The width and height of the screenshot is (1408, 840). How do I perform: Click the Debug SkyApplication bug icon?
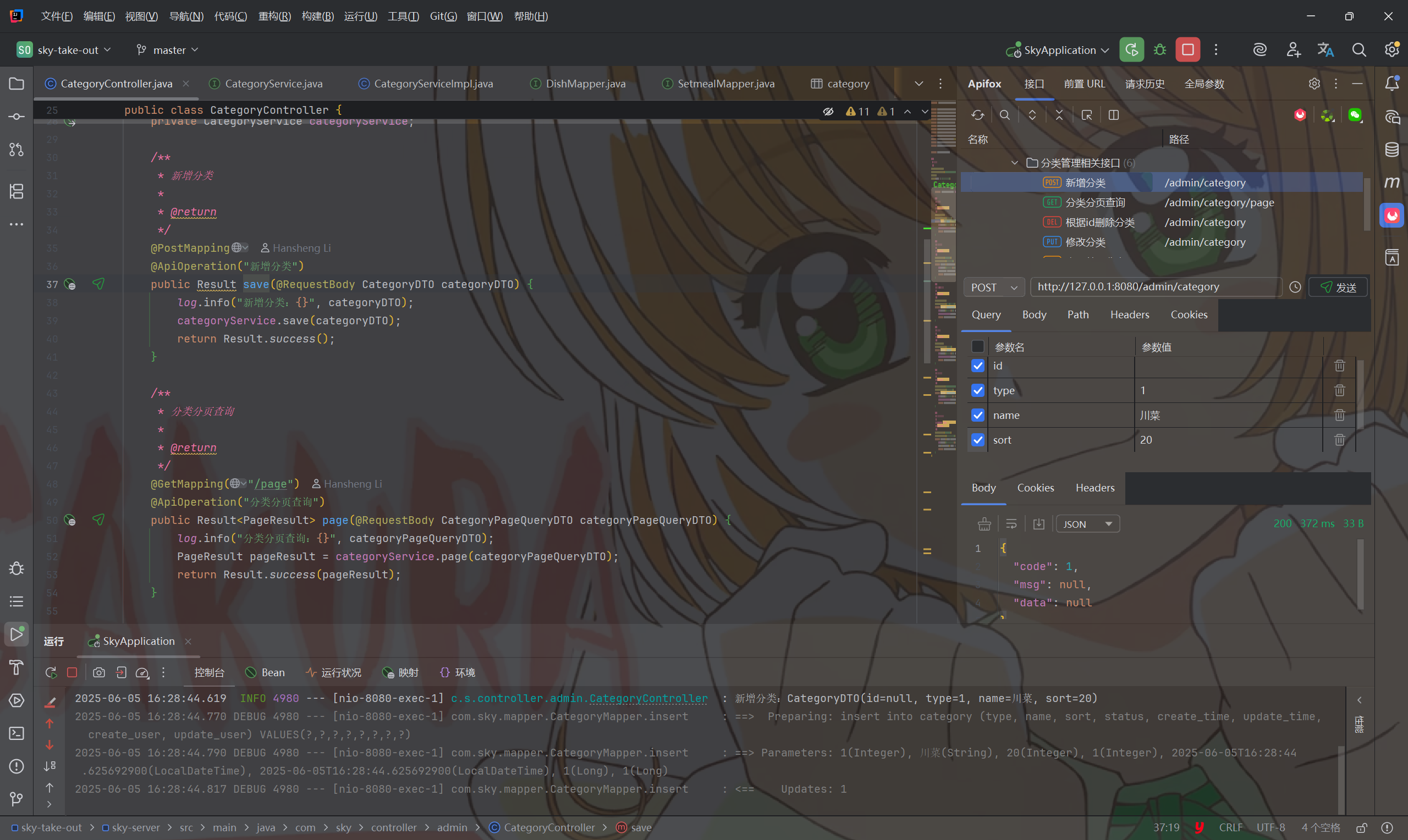click(x=1159, y=50)
